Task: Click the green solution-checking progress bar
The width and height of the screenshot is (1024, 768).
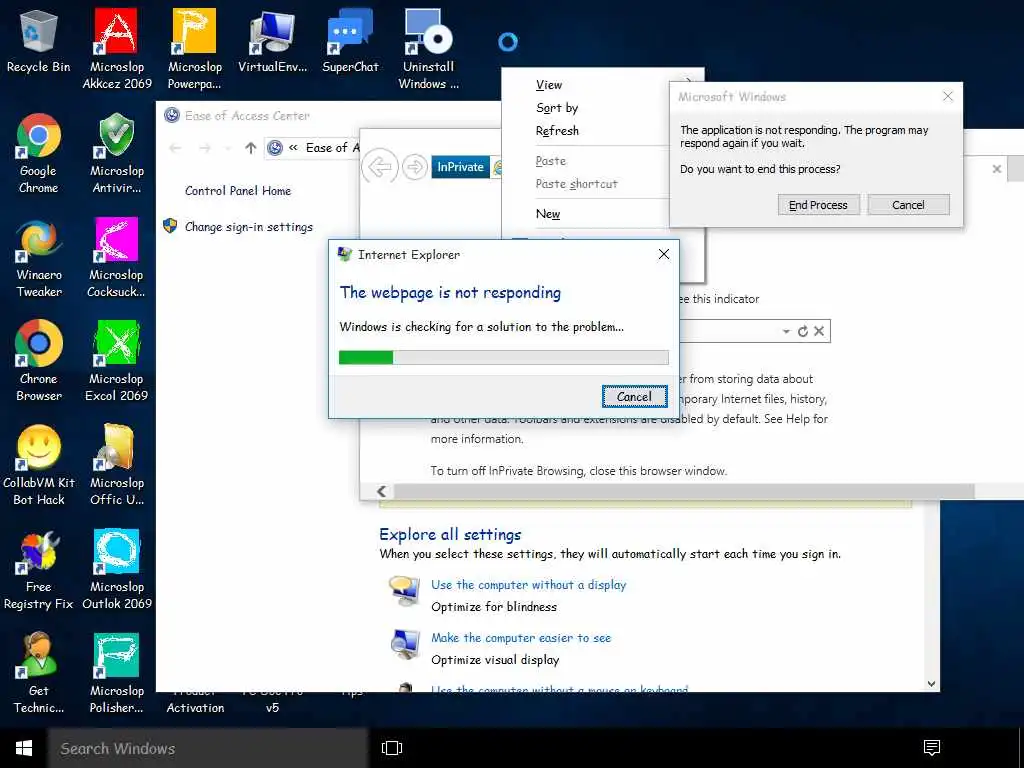Action: coord(504,357)
